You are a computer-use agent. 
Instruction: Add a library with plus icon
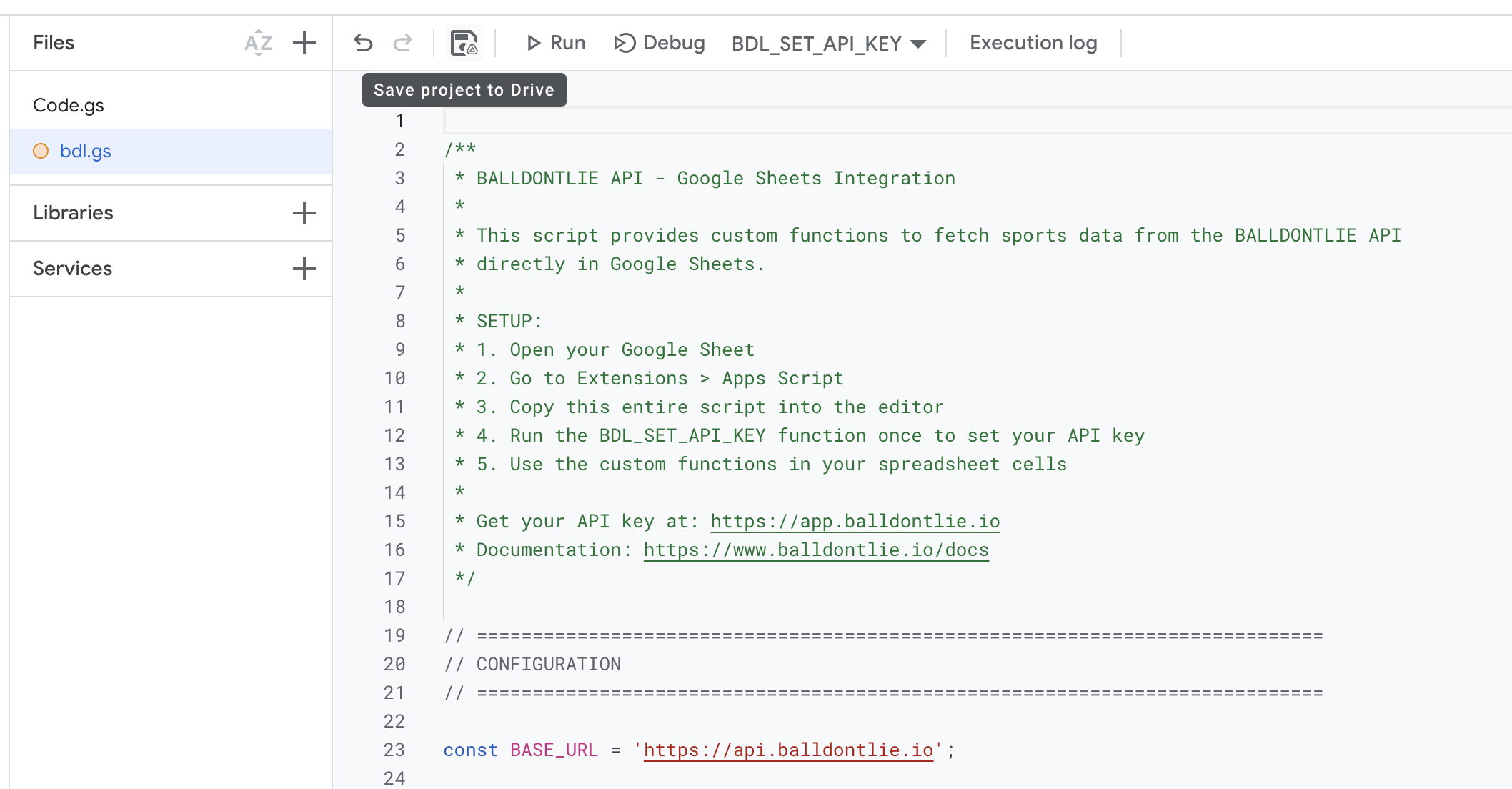304,213
